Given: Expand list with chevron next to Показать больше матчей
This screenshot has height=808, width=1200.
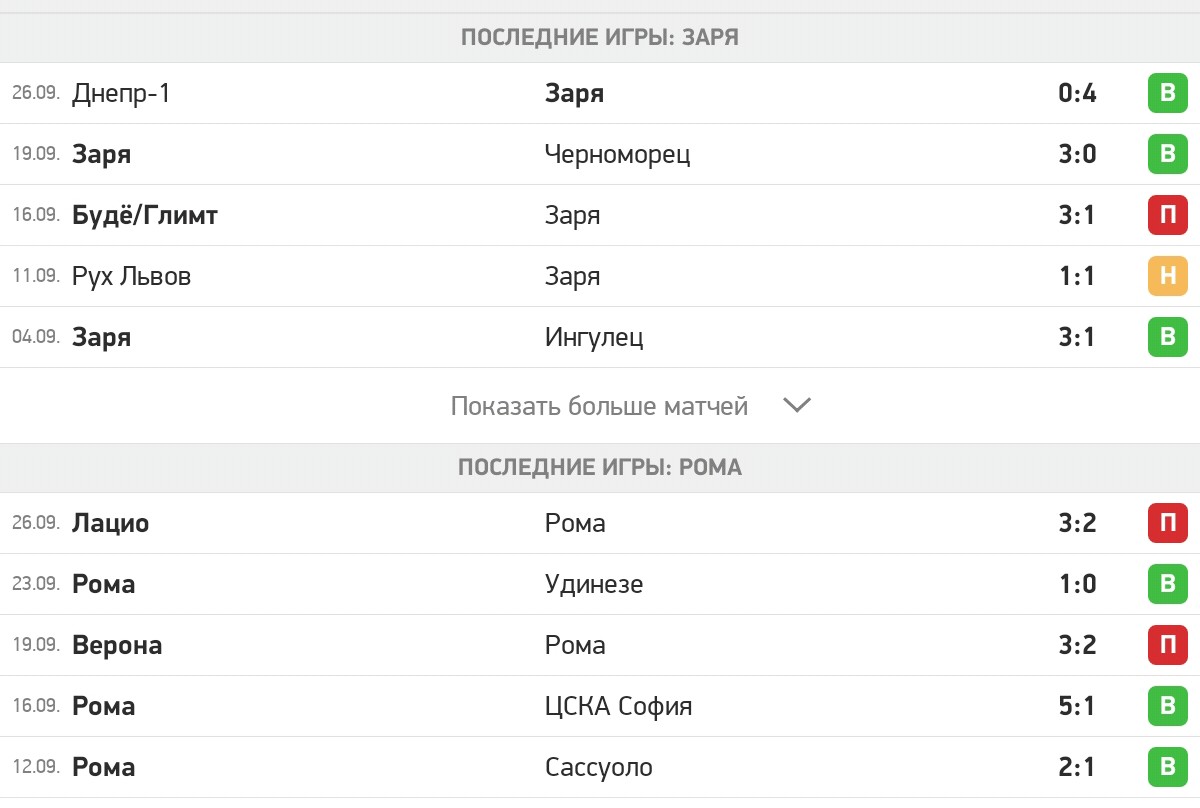Looking at the screenshot, I should pos(797,406).
